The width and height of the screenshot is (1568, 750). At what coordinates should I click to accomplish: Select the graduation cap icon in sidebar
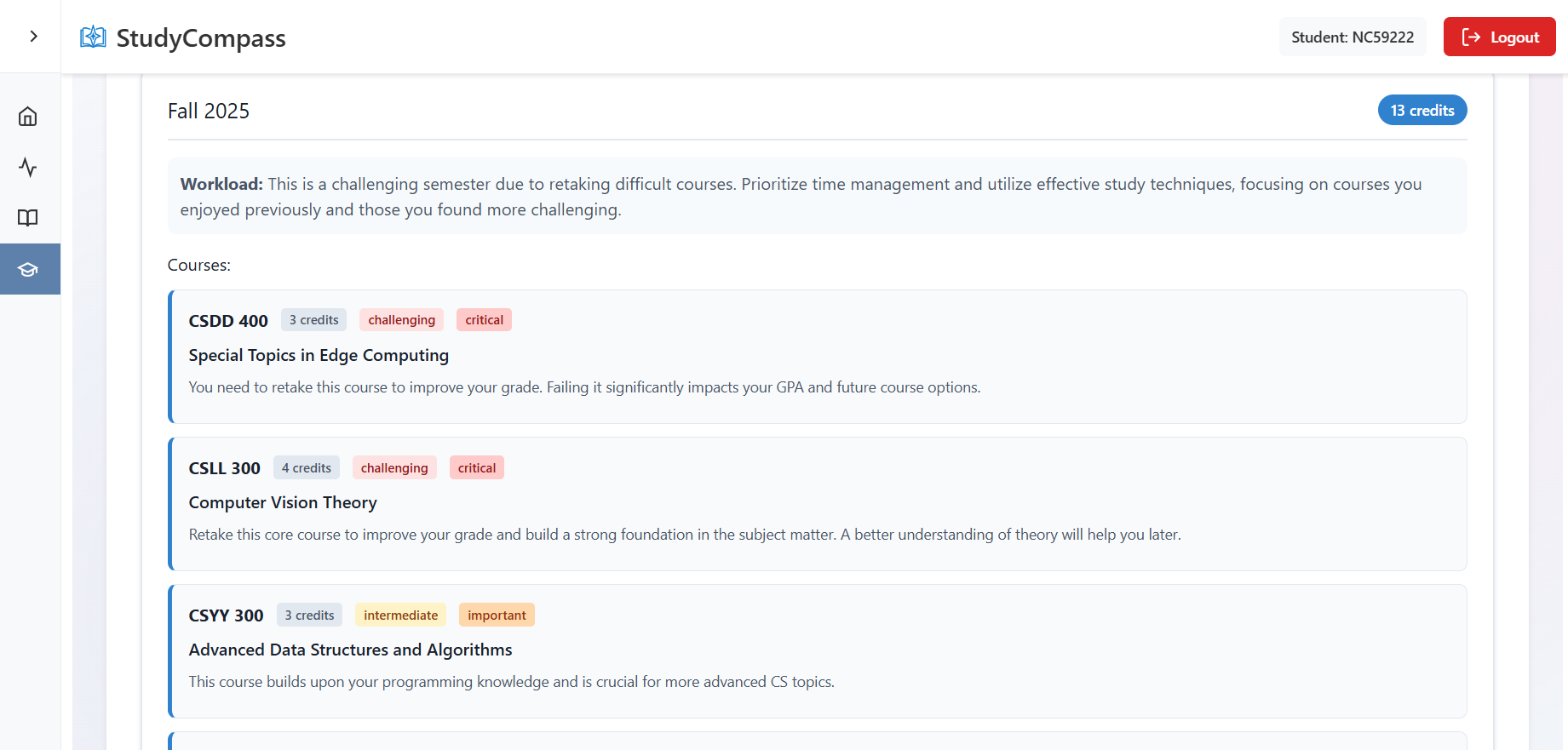pyautogui.click(x=28, y=269)
